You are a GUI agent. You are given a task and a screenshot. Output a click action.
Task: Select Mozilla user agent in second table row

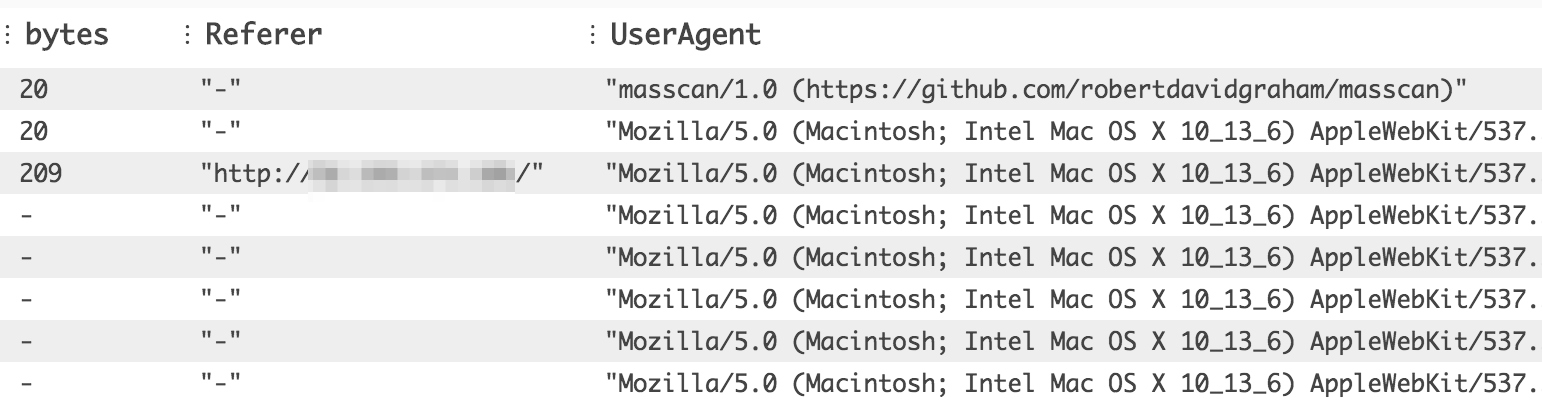1070,131
